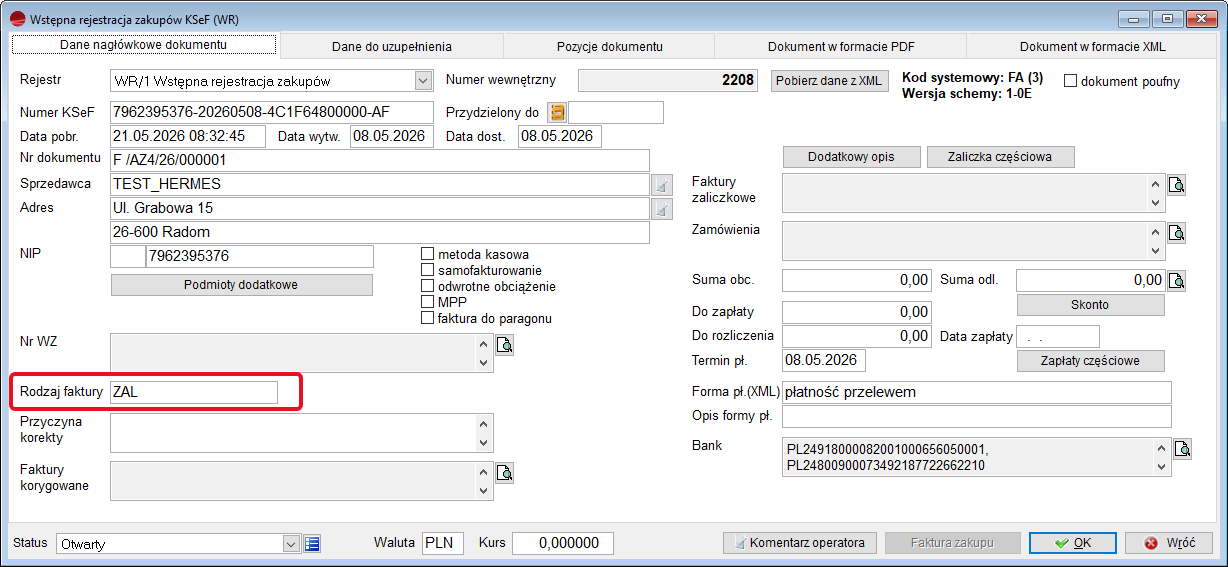Click the Rodzaj faktury field ZAL
The image size is (1228, 567).
[194, 392]
